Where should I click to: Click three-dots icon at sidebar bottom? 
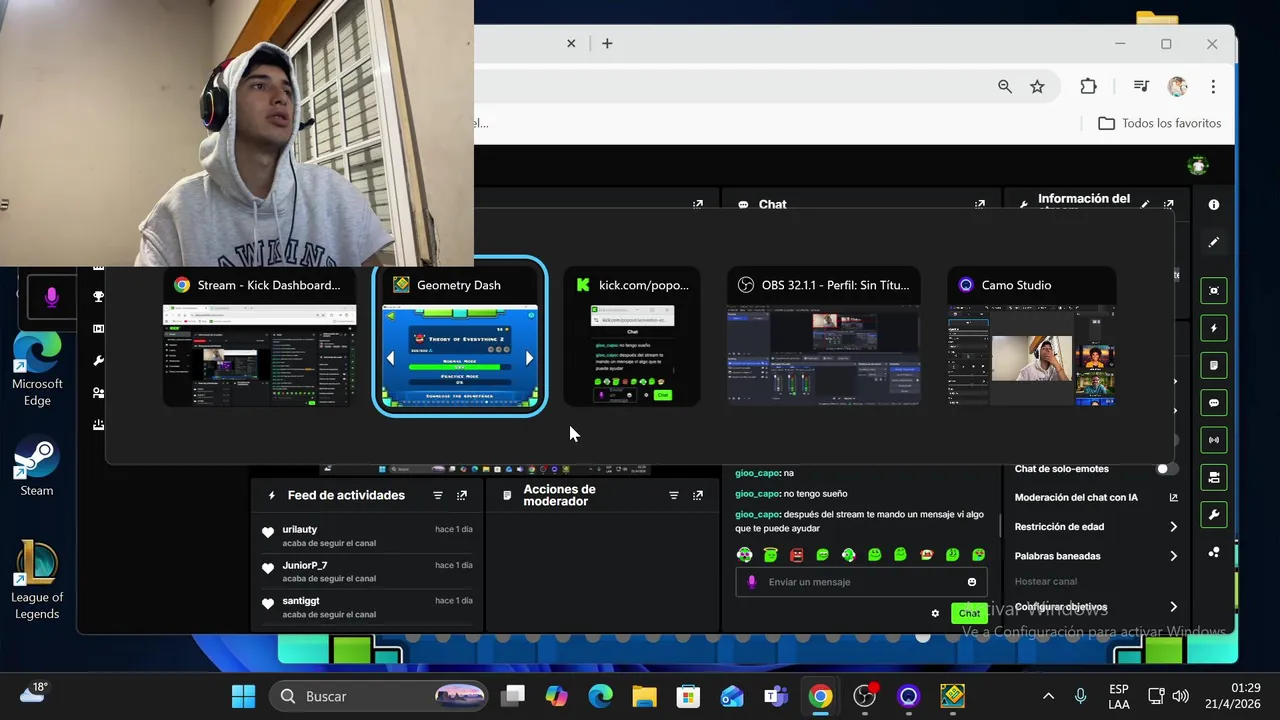1214,552
